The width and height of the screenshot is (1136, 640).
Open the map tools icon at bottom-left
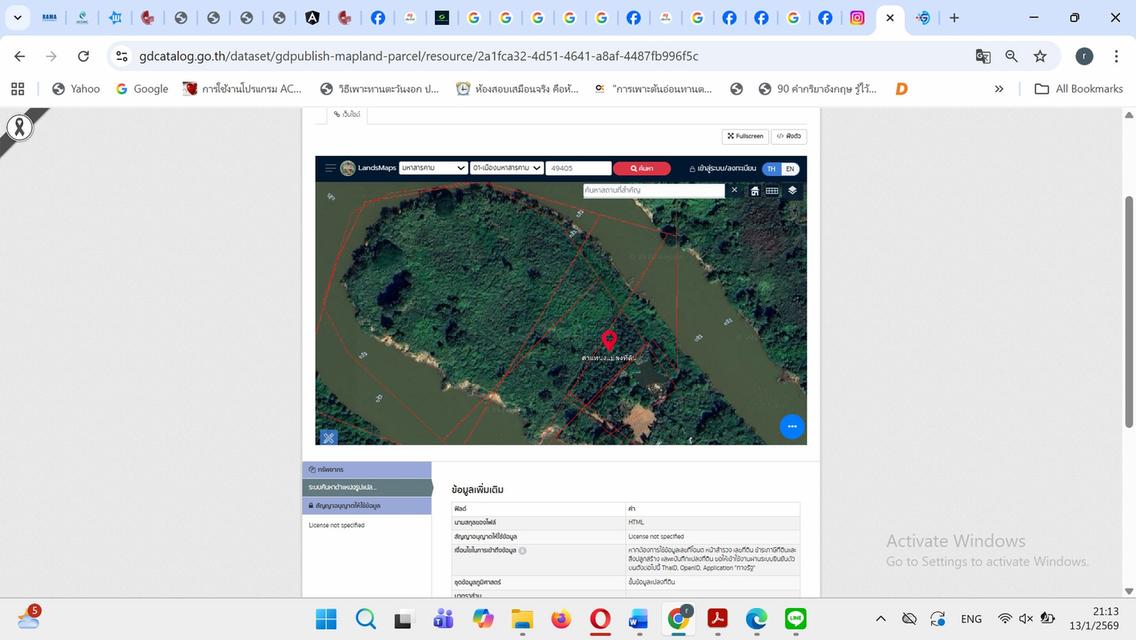point(329,437)
